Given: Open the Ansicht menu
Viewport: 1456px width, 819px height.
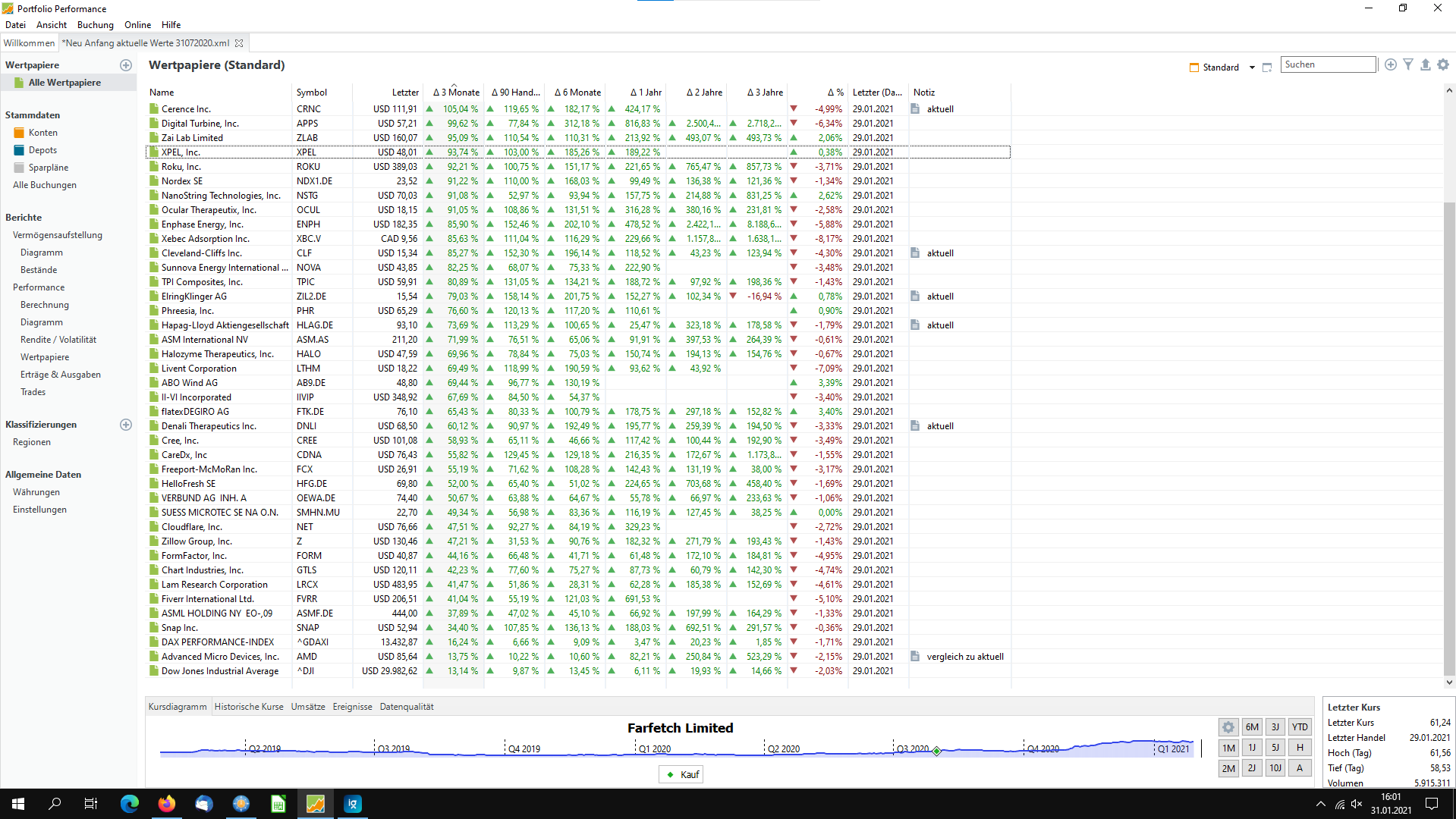Looking at the screenshot, I should [x=52, y=25].
